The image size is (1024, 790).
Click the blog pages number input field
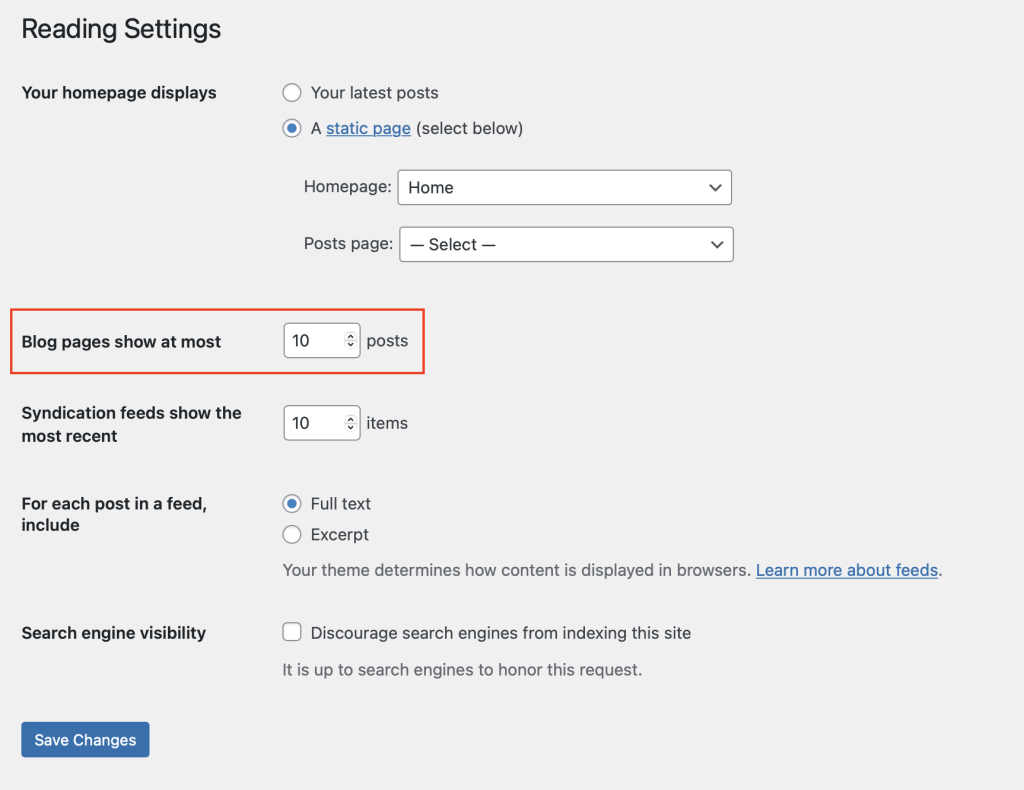point(312,340)
